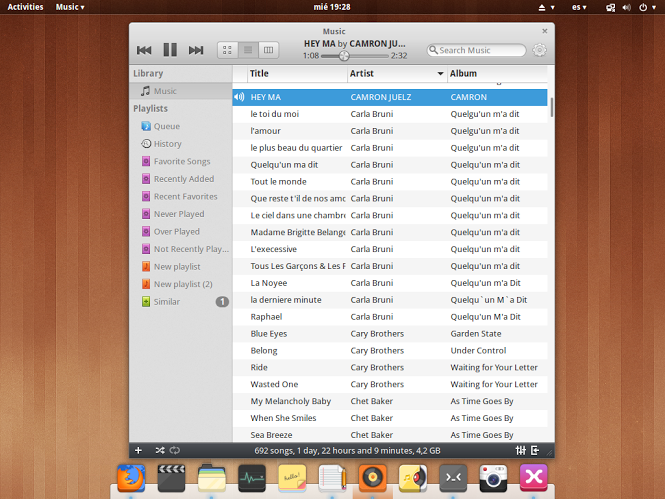The width and height of the screenshot is (665, 499).
Task: Open the system monitor dock icon
Action: click(x=252, y=478)
